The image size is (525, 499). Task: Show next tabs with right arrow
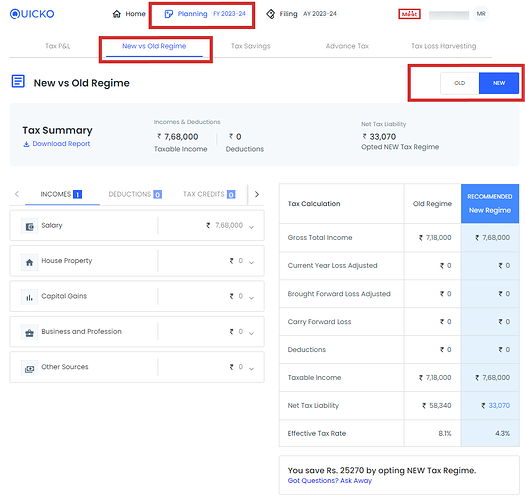coord(257,194)
